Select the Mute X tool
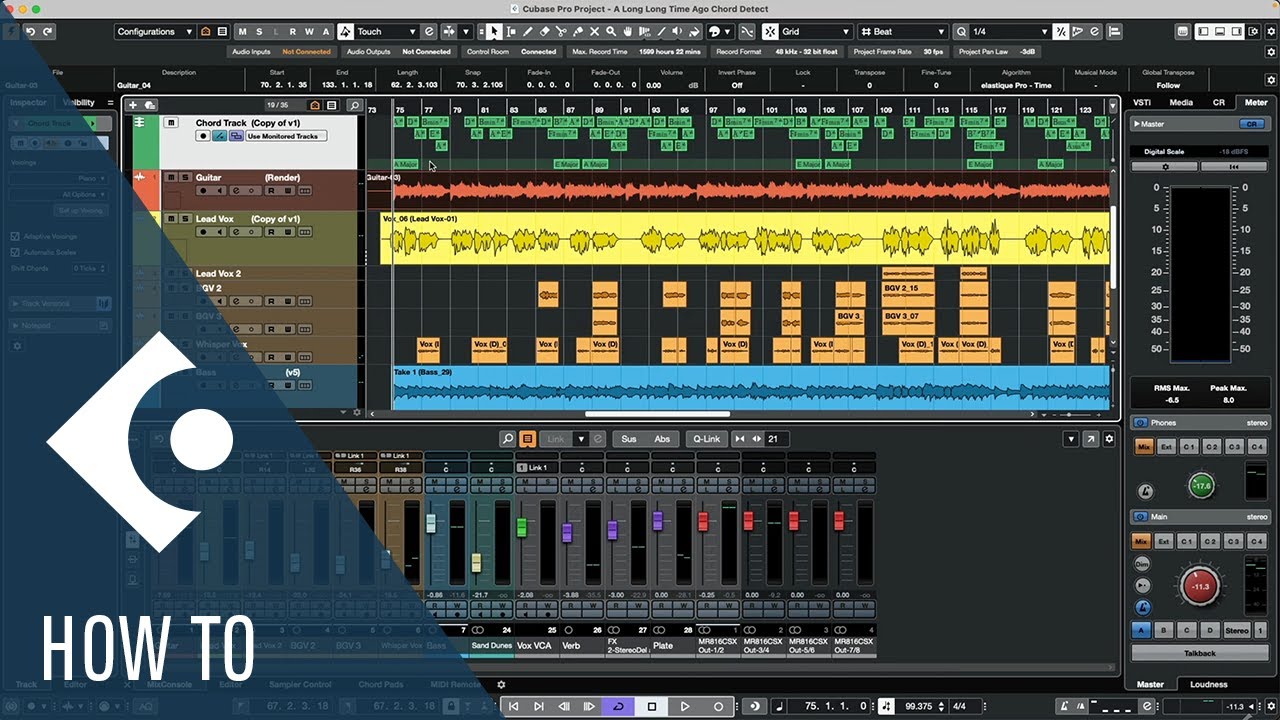 (594, 32)
